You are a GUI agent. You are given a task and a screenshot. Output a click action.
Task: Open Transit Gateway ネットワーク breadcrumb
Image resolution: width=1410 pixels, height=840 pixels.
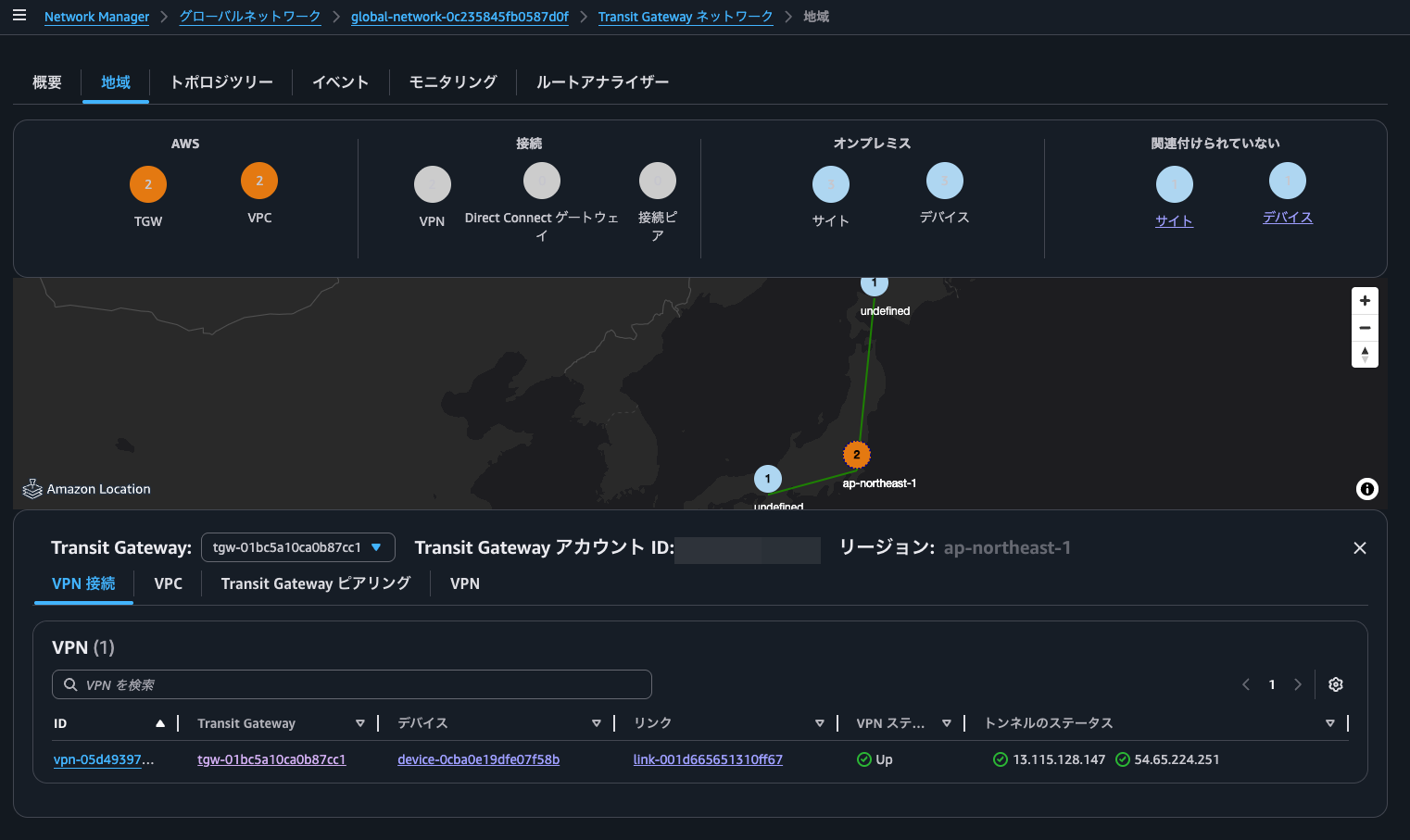[686, 17]
